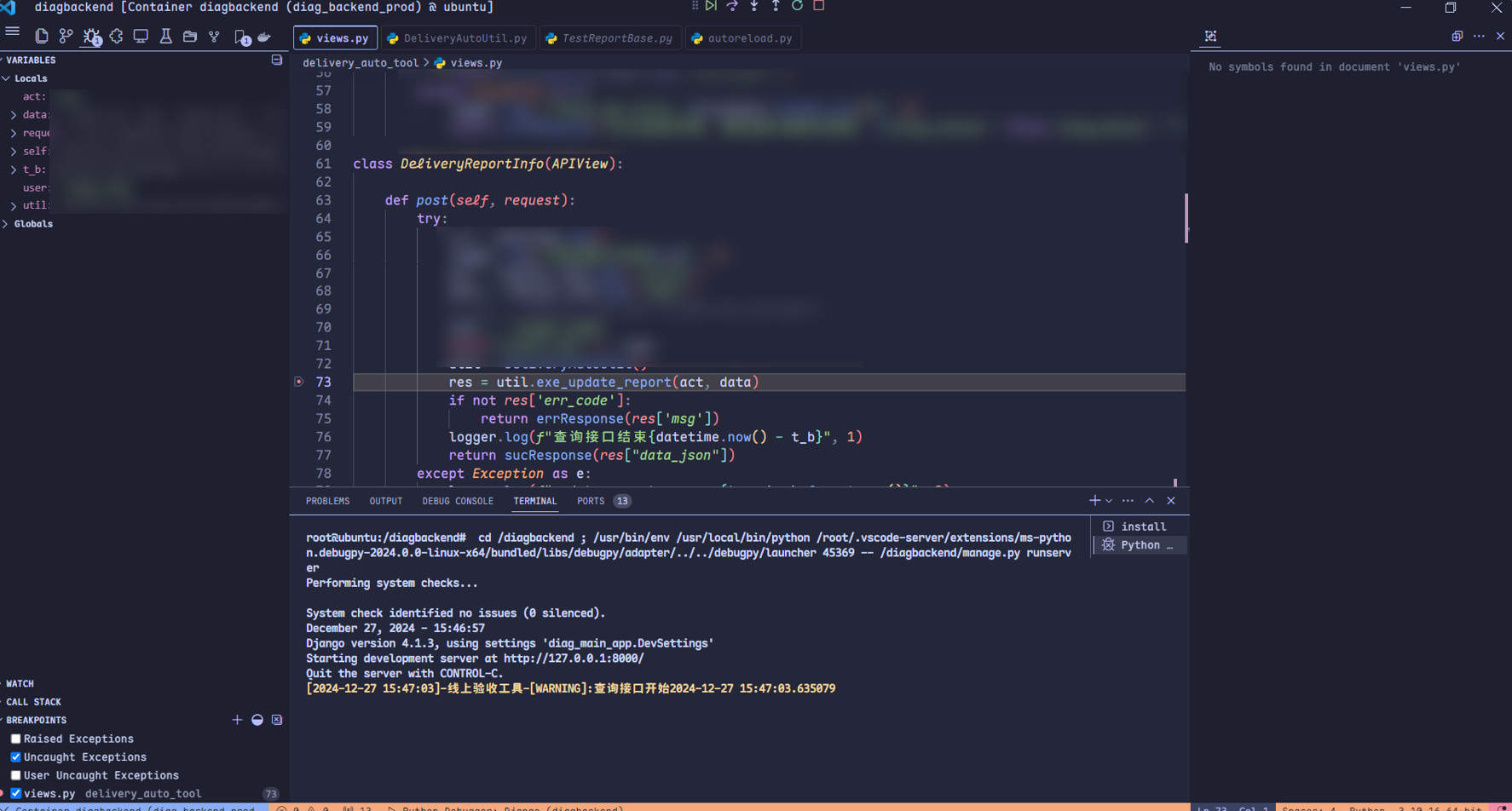Maximize the terminal panel
Viewport: 1512px width, 811px height.
(x=1150, y=501)
